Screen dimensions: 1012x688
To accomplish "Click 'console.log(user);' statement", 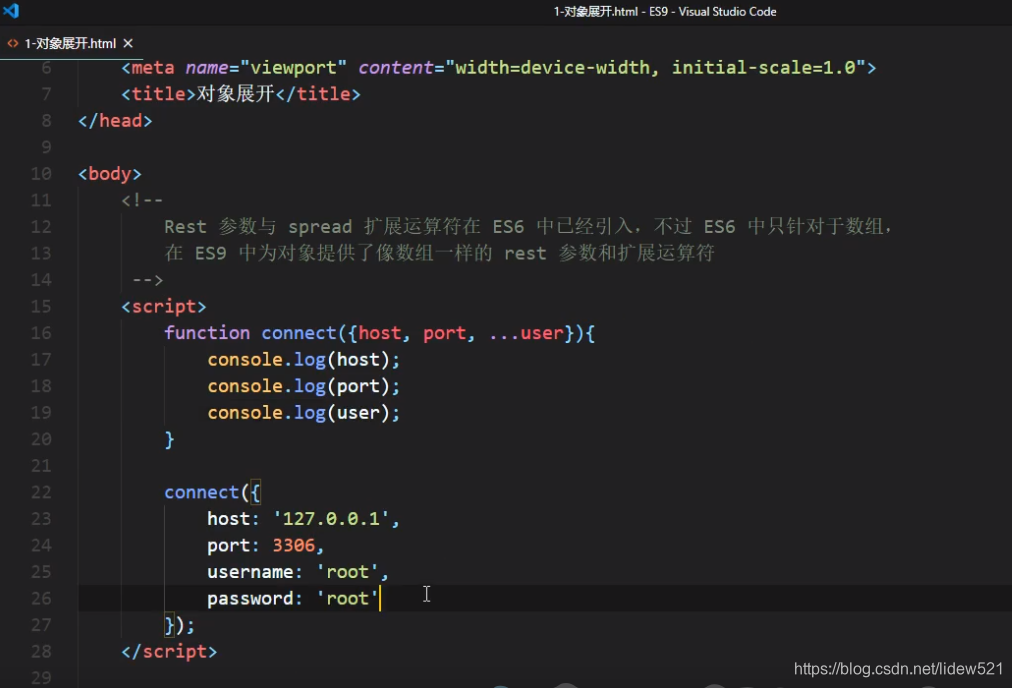I will click(303, 412).
